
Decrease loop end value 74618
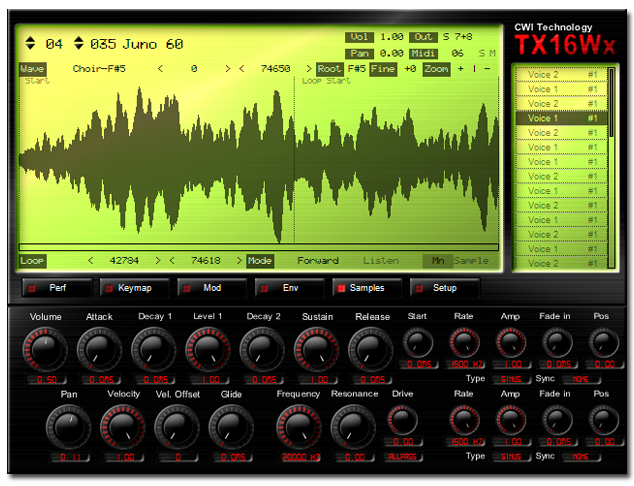point(172,261)
